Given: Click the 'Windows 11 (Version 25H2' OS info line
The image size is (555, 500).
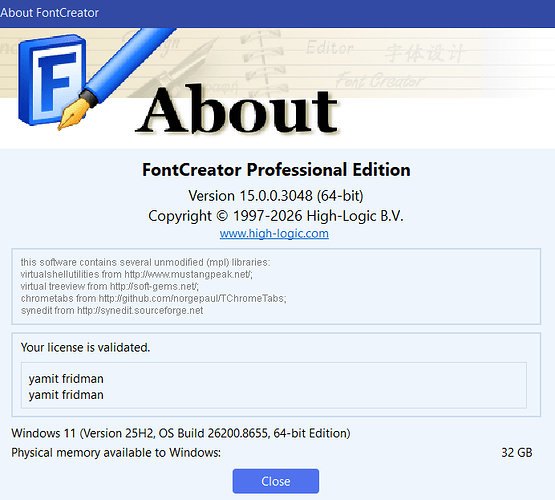Looking at the screenshot, I should (181, 433).
